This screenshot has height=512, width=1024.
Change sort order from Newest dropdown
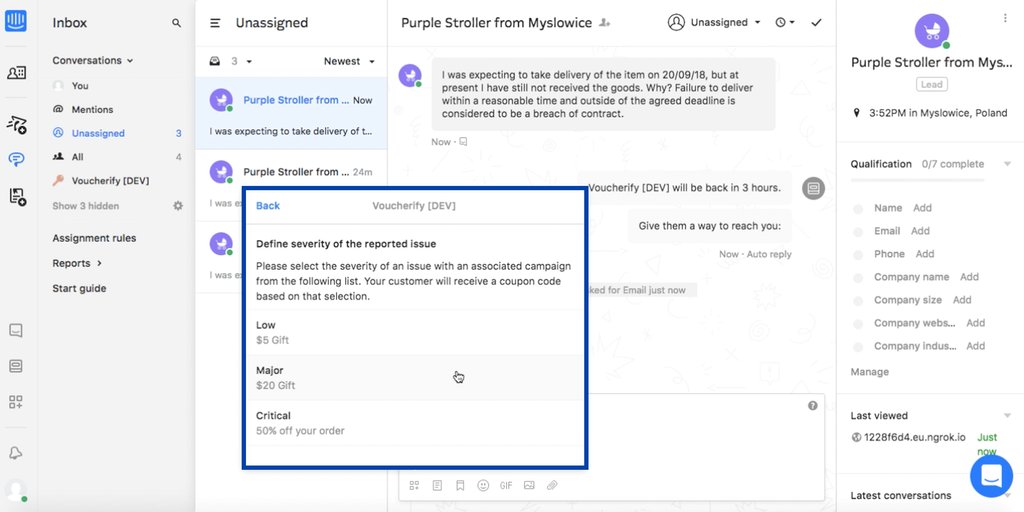[x=349, y=61]
